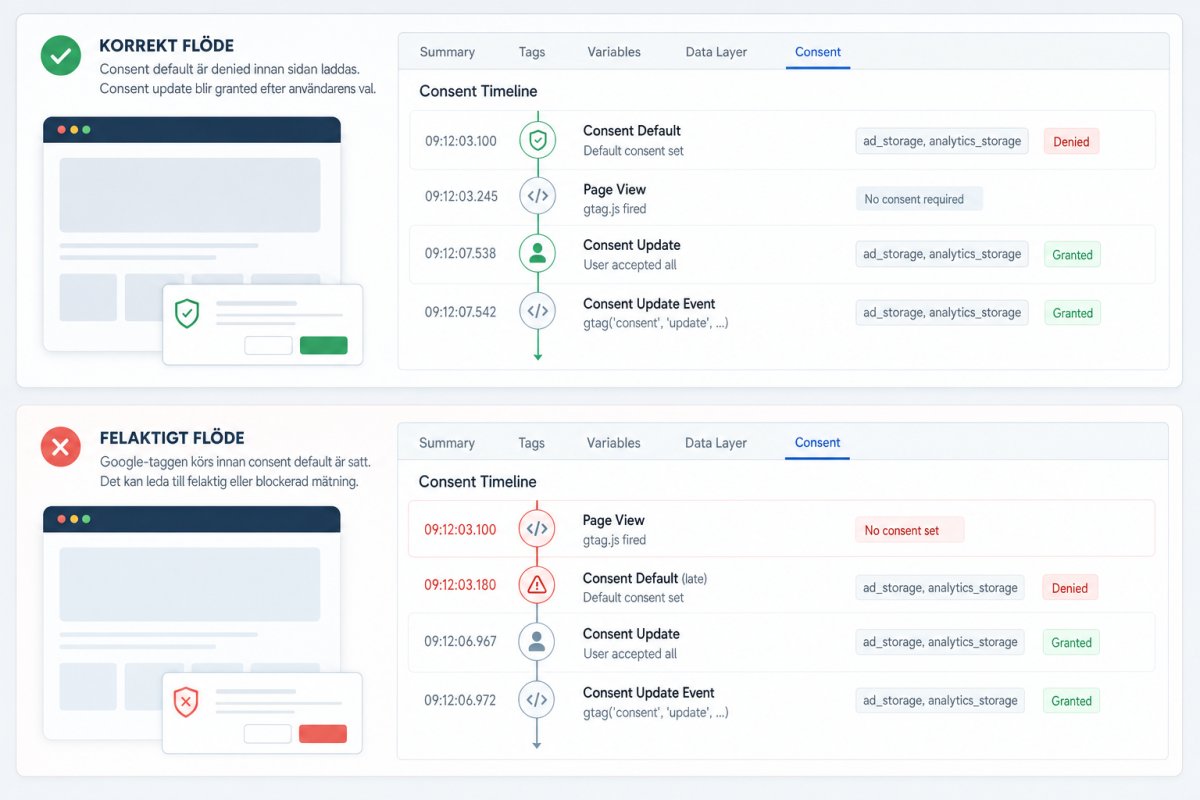Click the white button in the upper consent banner

coord(268,345)
